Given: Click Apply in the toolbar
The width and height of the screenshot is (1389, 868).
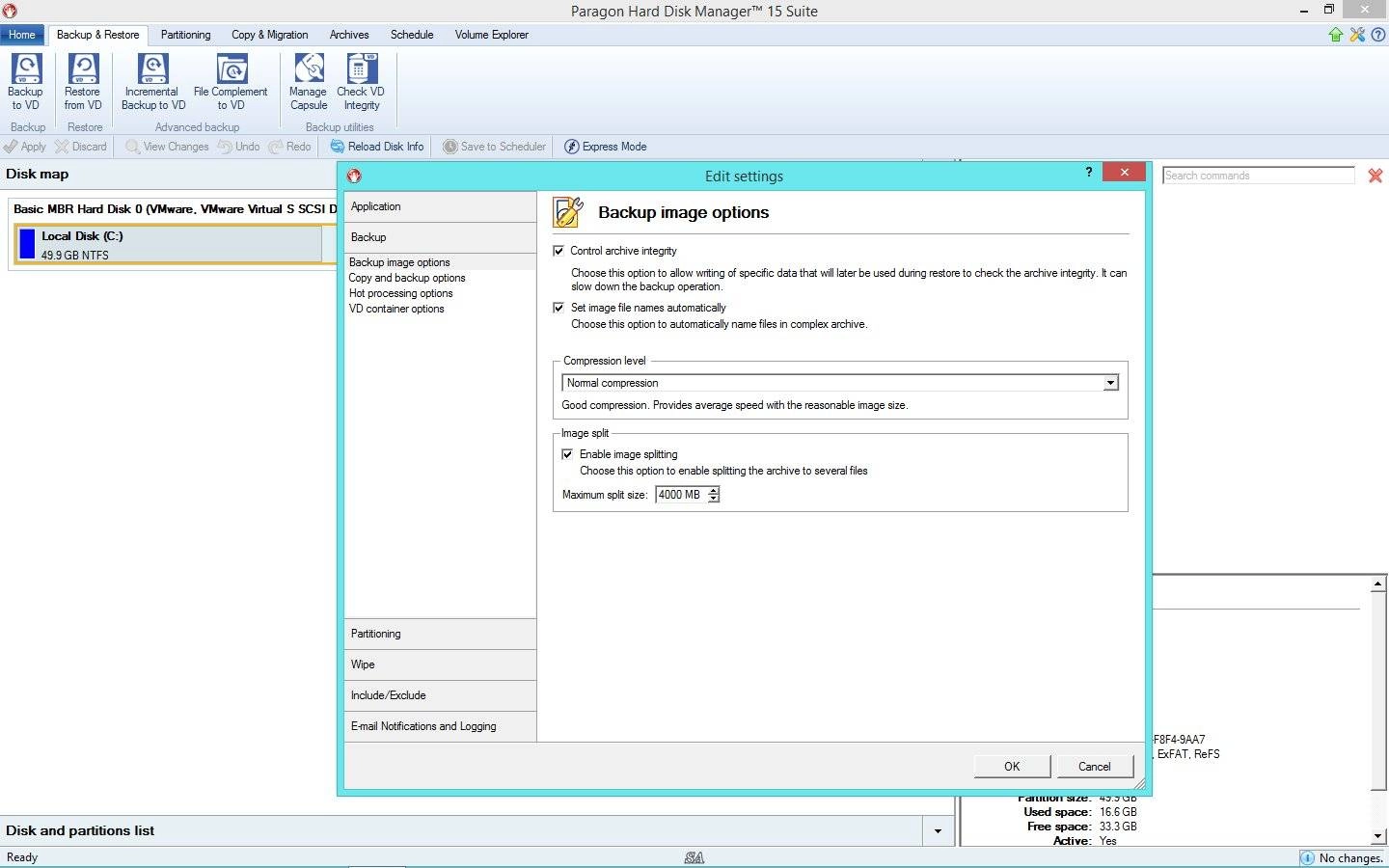Looking at the screenshot, I should pos(25,147).
